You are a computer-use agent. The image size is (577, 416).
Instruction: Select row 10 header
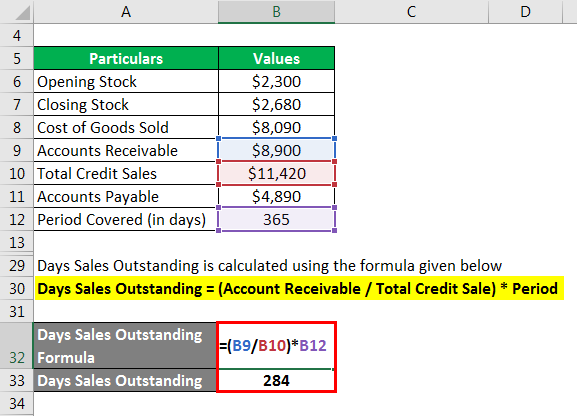click(x=17, y=173)
